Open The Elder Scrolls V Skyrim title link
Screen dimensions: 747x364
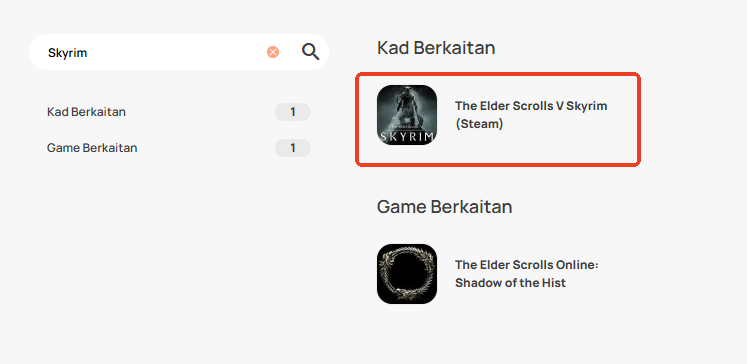point(531,115)
